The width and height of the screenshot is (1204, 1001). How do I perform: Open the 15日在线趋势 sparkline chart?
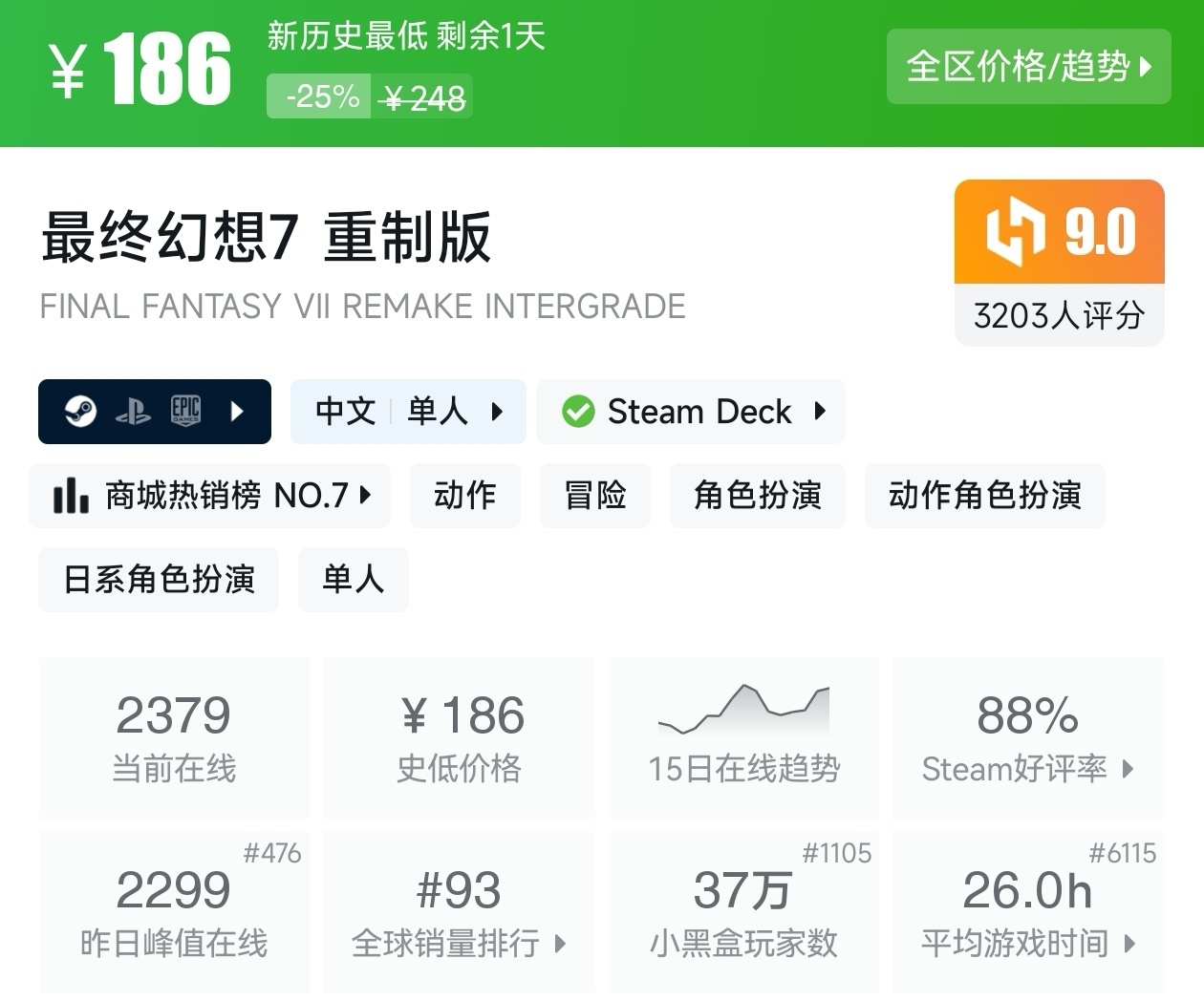[743, 710]
